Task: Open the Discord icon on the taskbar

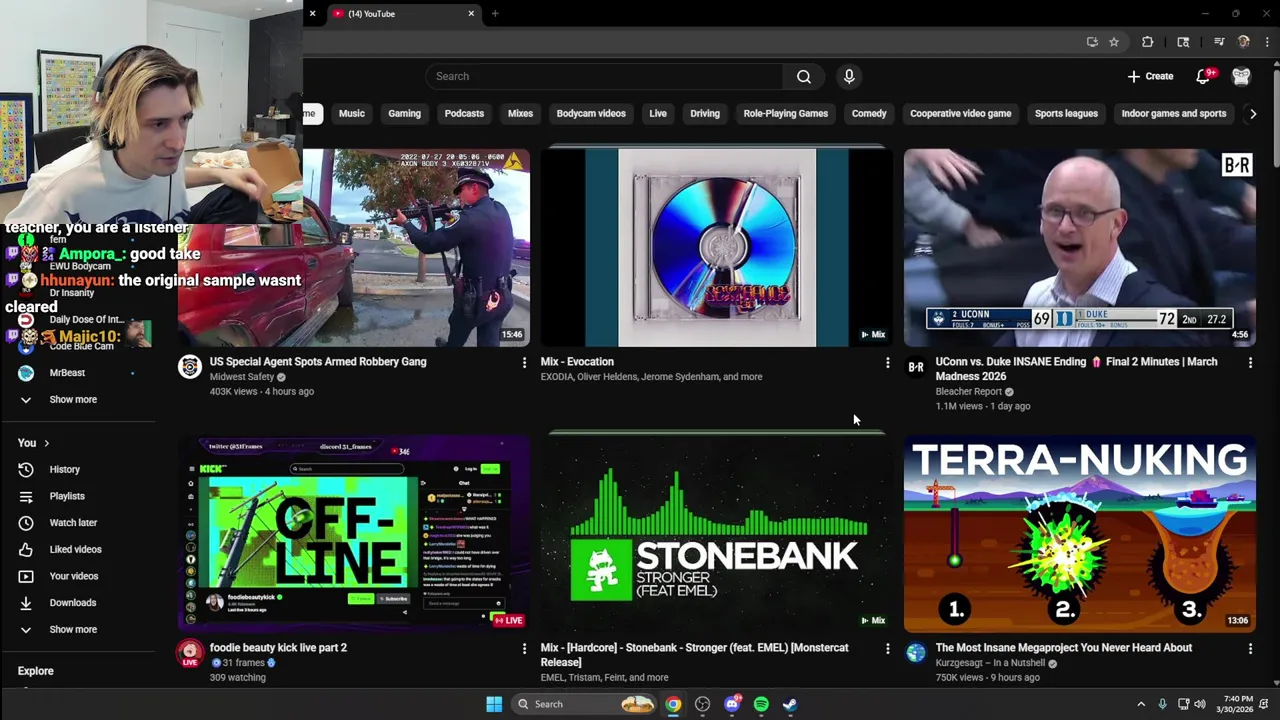Action: tap(732, 704)
